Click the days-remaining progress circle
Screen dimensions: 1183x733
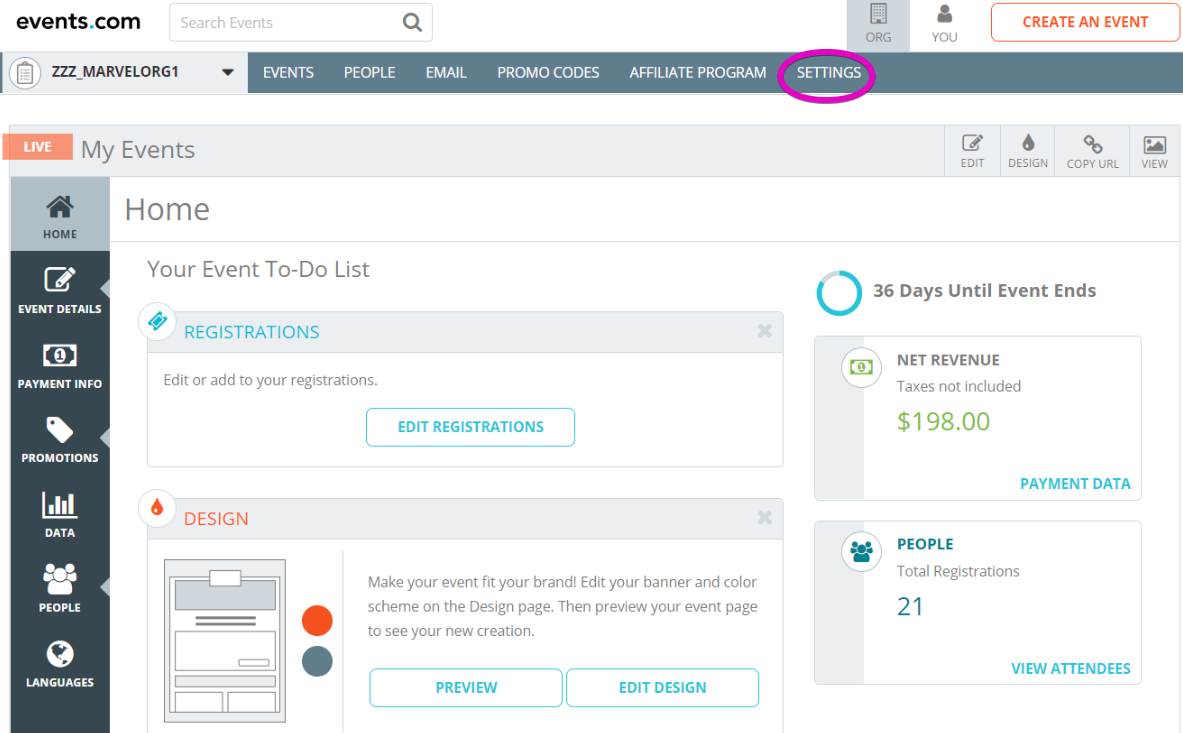pyautogui.click(x=839, y=293)
